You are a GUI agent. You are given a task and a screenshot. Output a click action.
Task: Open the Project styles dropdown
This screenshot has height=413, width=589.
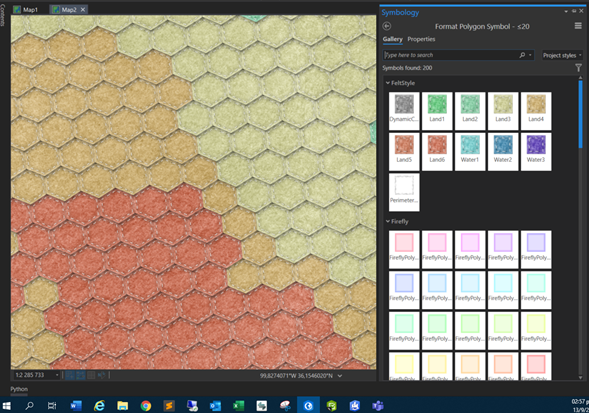562,55
